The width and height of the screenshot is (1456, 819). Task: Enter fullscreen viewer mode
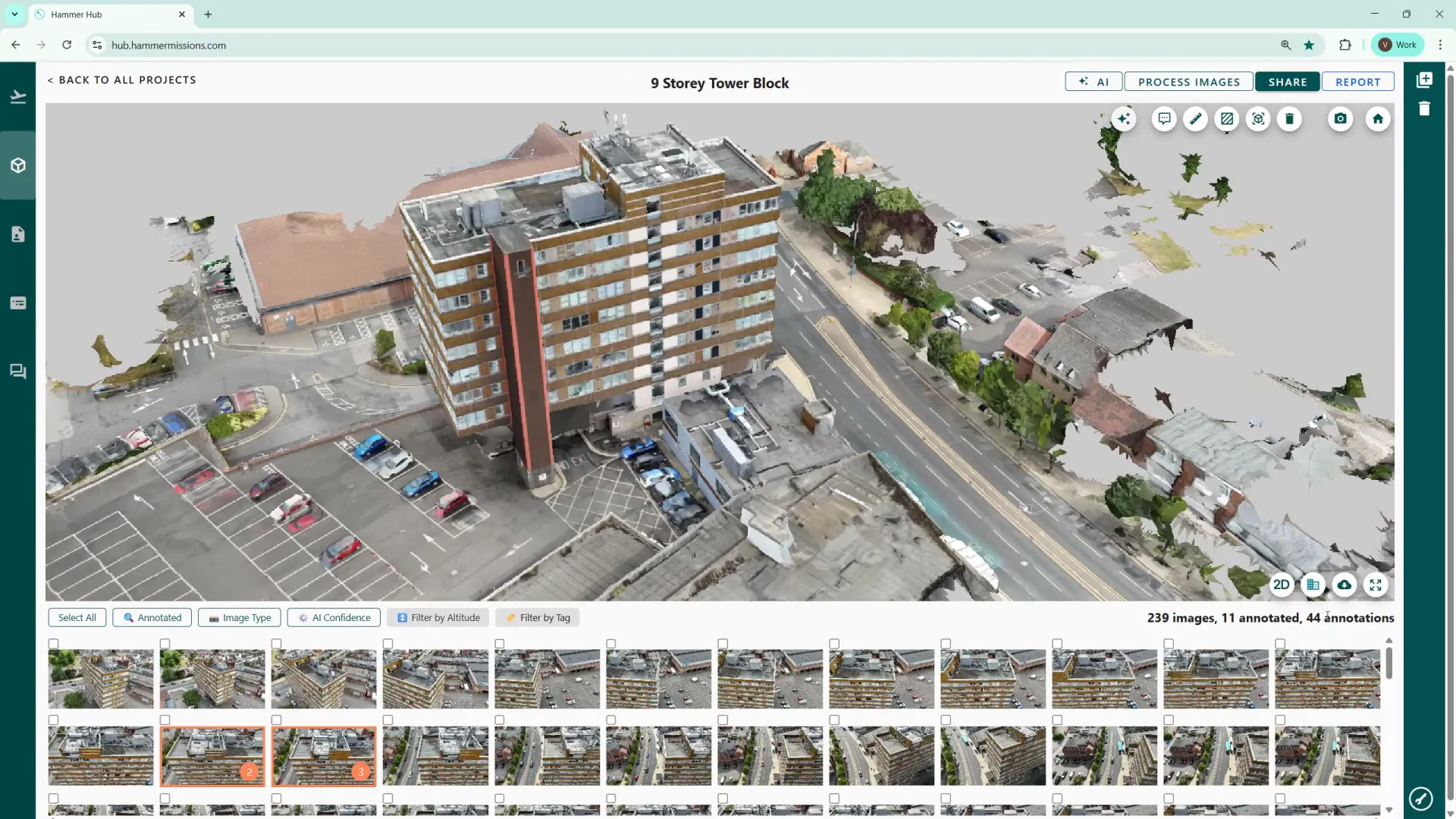click(1376, 585)
